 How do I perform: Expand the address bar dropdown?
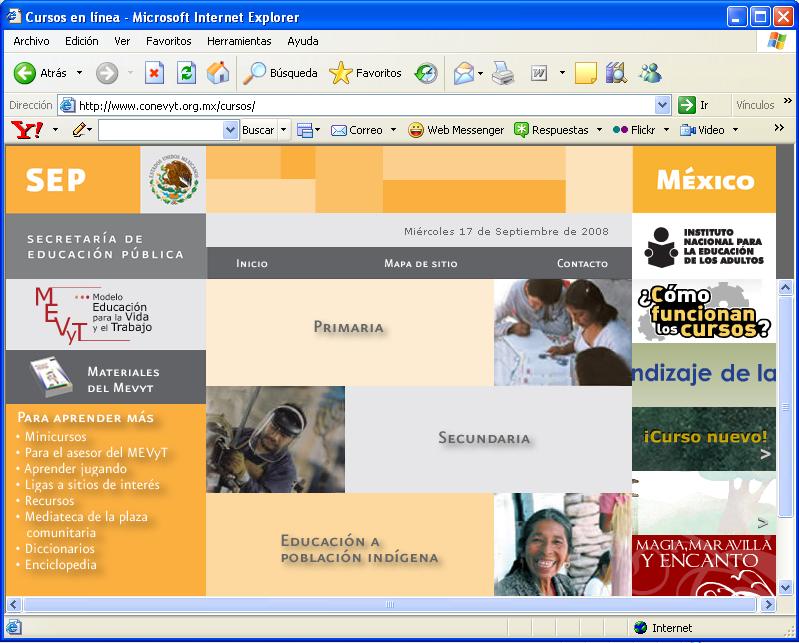[x=663, y=105]
